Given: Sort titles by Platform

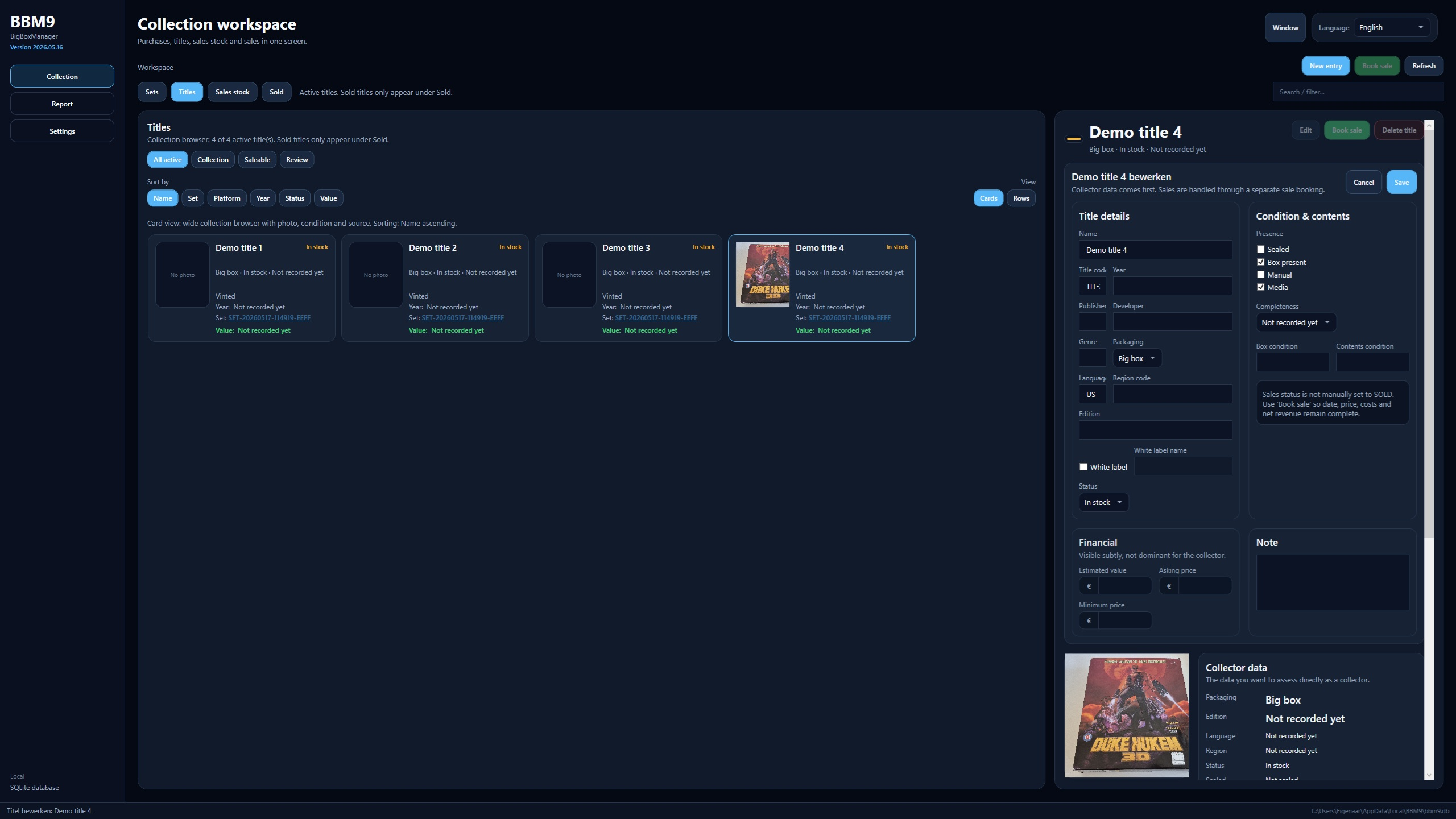Looking at the screenshot, I should [227, 198].
